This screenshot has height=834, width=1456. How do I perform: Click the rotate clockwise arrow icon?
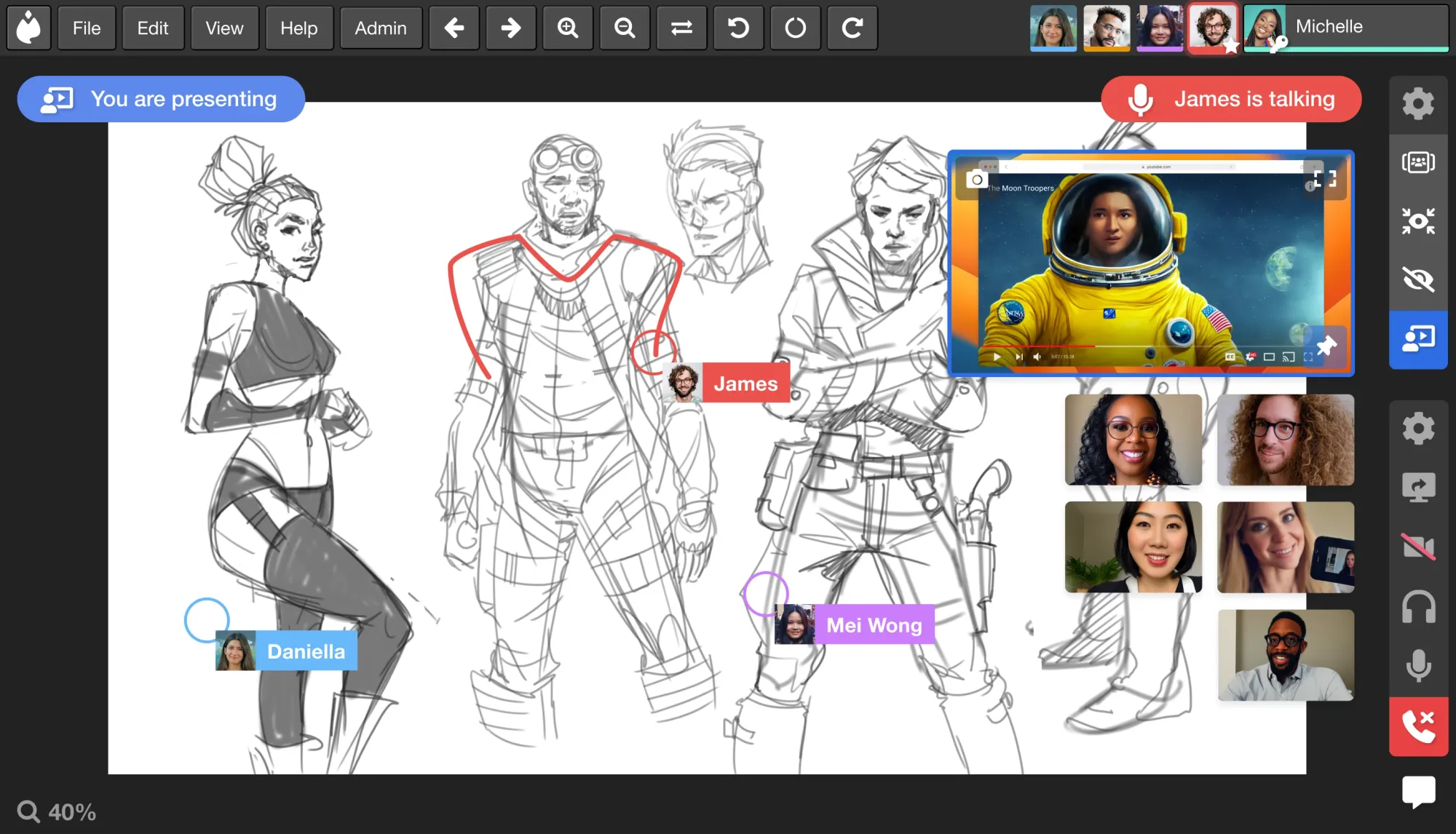[x=852, y=28]
